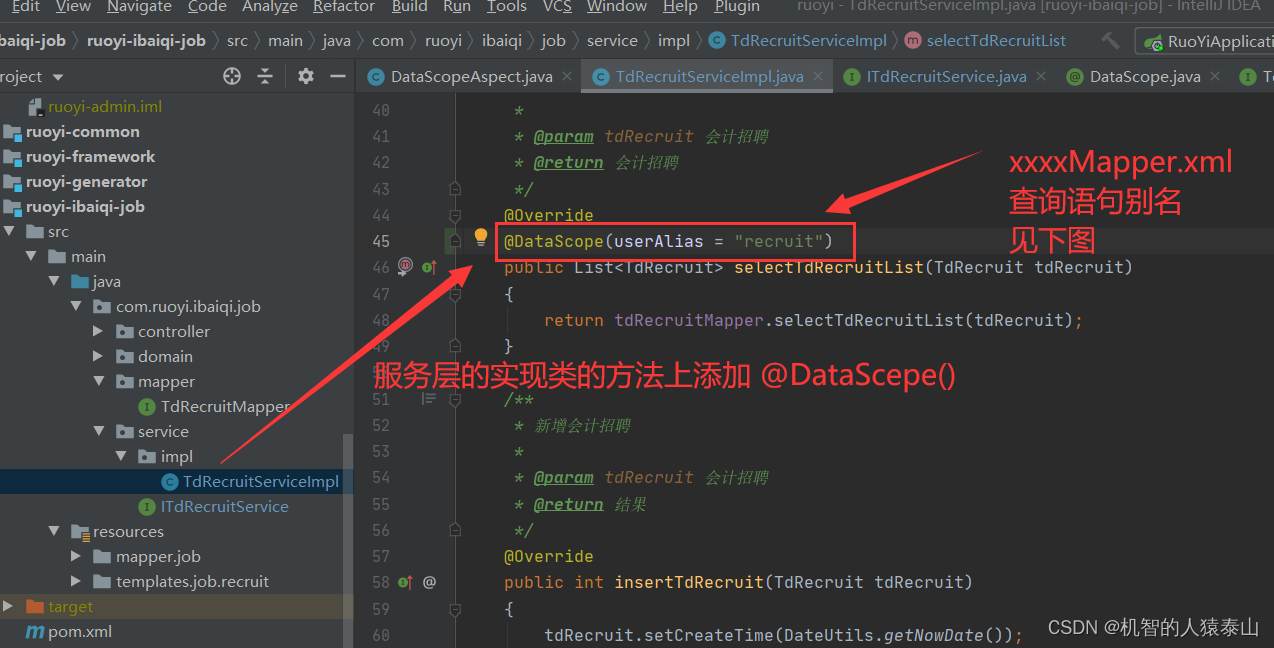This screenshot has height=648, width=1274.
Task: Click the collapse all icon in Project panel
Action: (265, 76)
